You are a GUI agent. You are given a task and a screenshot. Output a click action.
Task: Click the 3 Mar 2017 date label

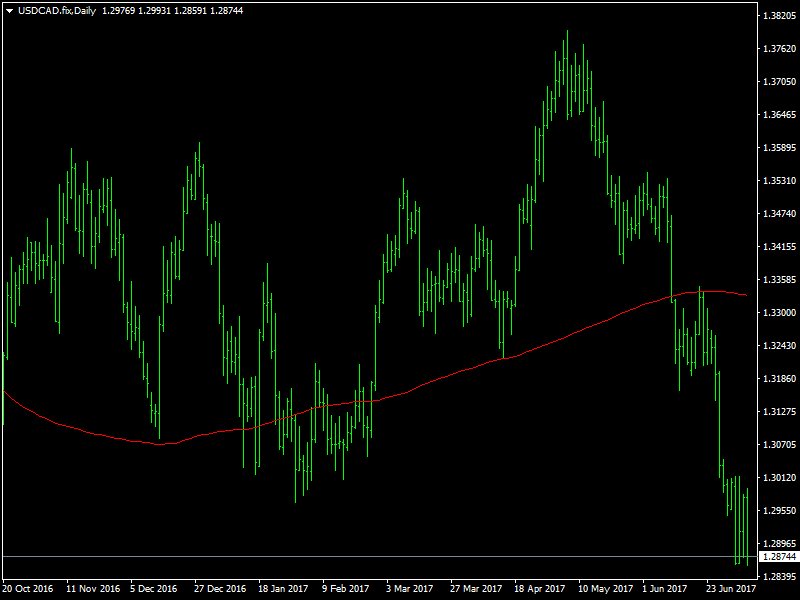411,588
